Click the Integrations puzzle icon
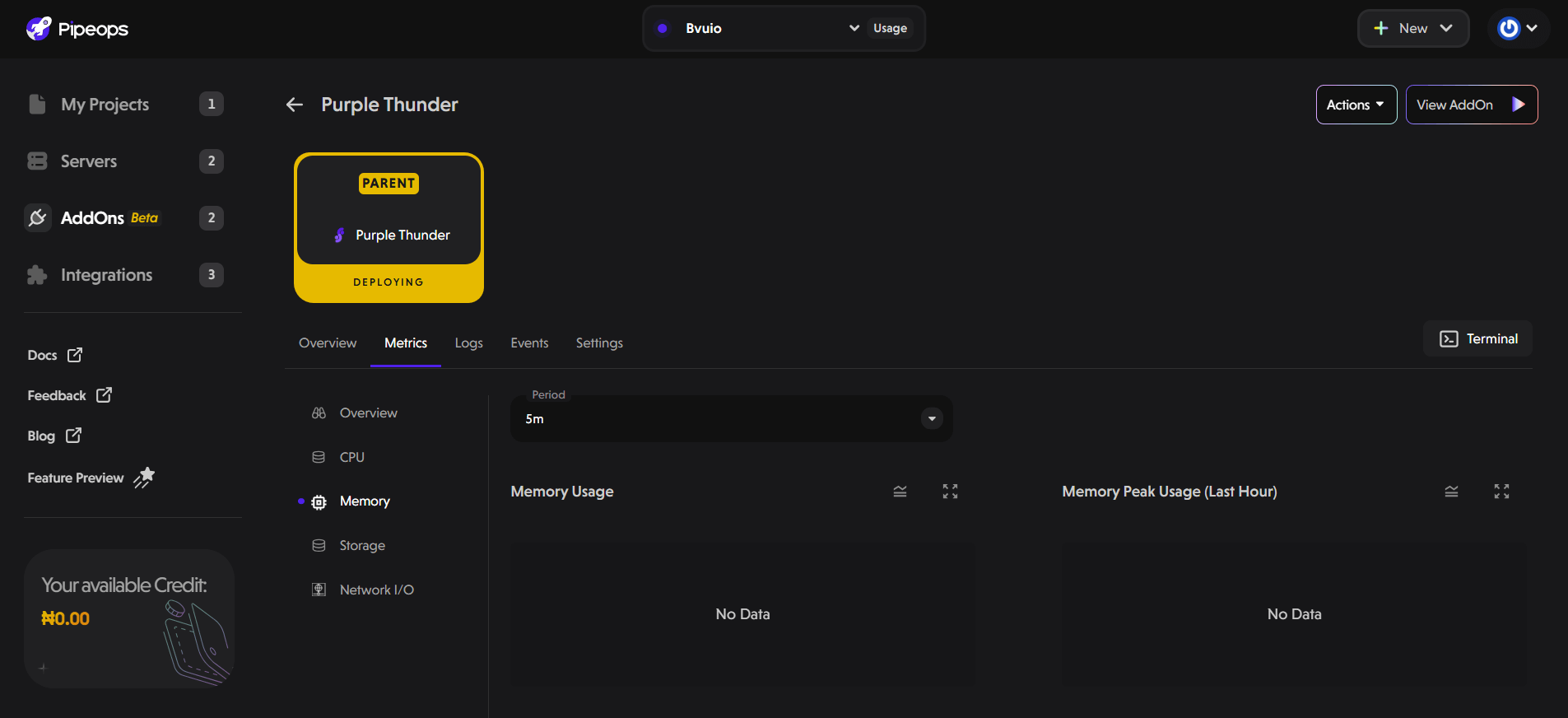 37,275
